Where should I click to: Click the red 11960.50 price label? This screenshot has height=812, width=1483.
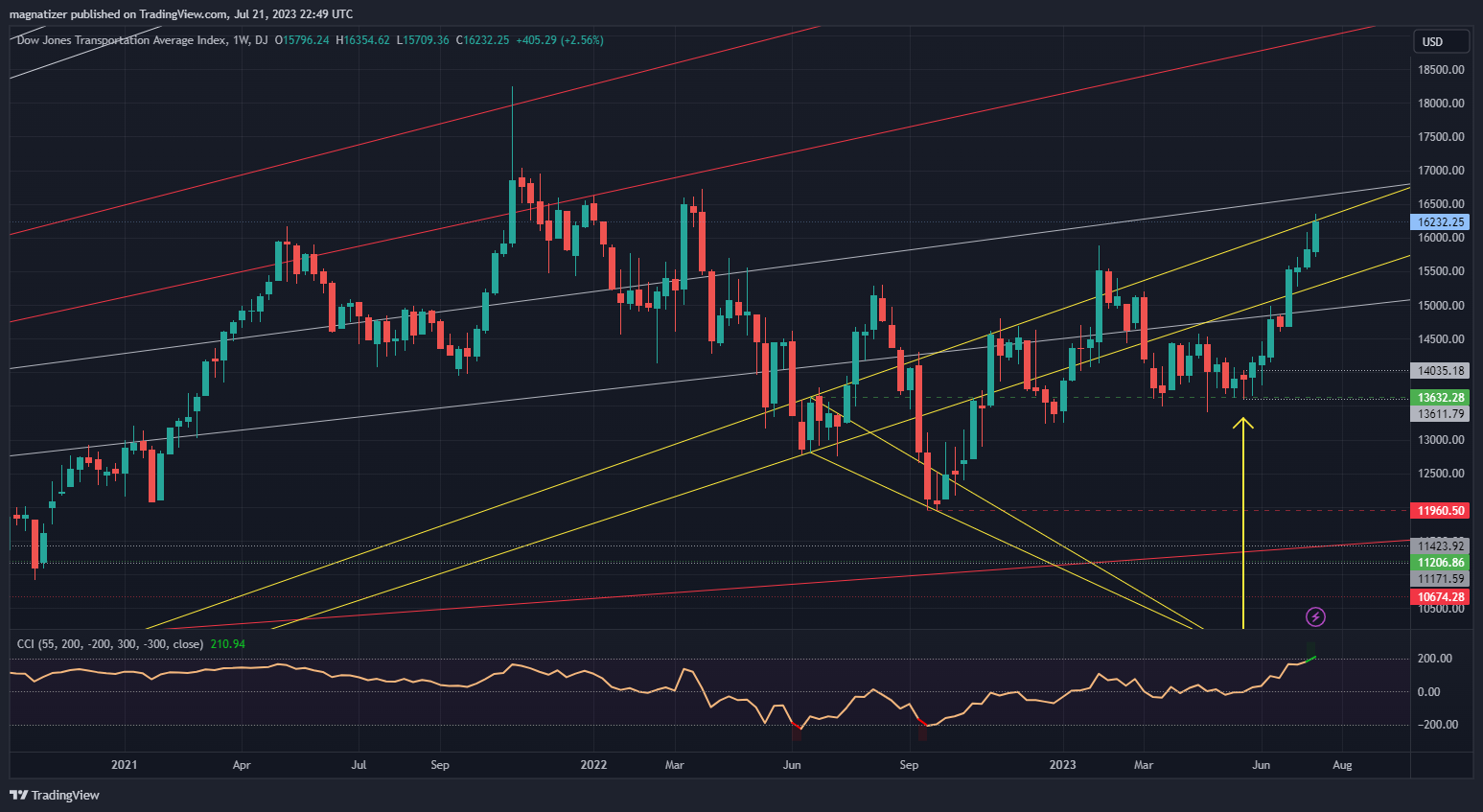(x=1441, y=511)
